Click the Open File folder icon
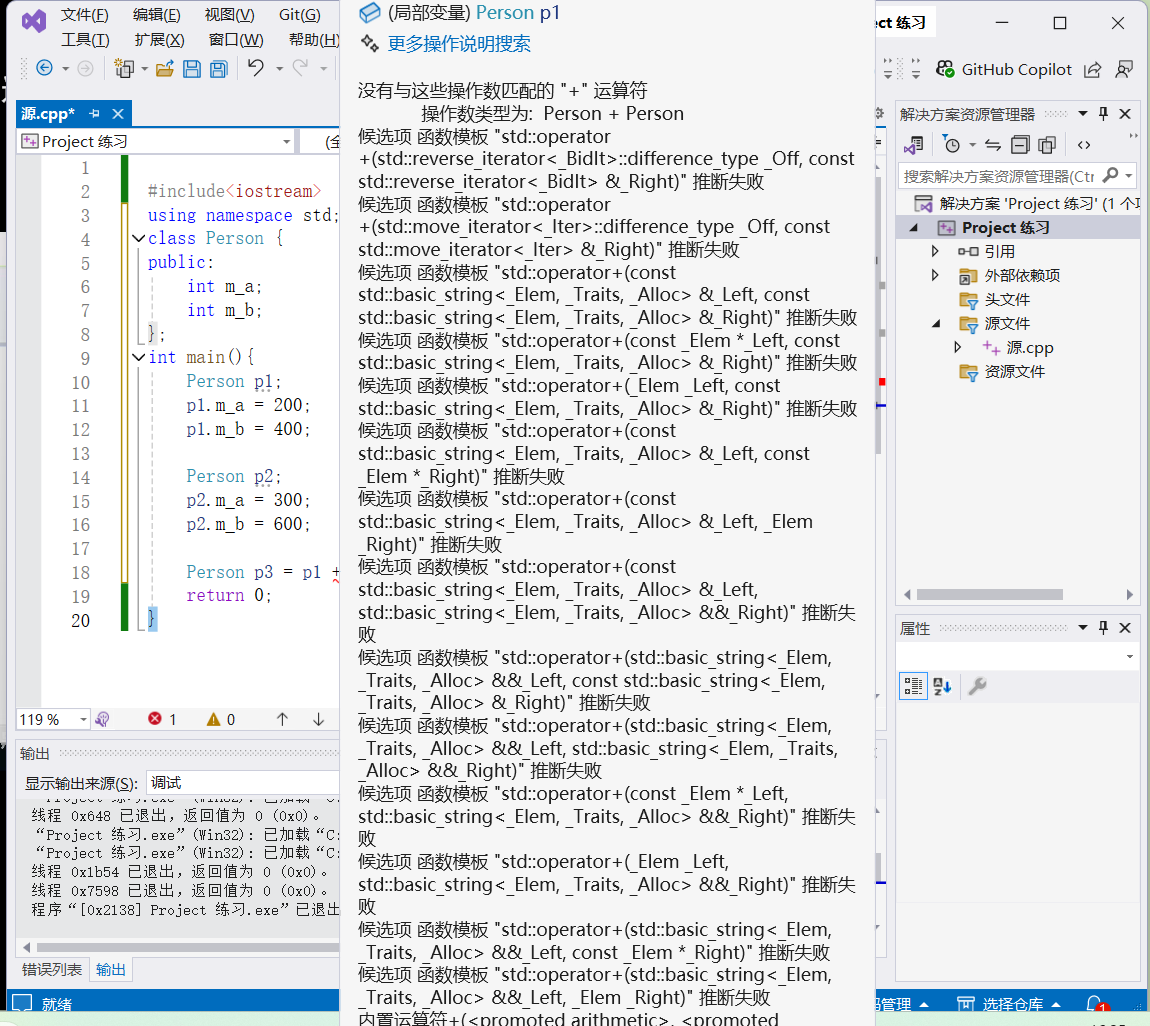Image resolution: width=1150 pixels, height=1026 pixels. click(x=164, y=68)
